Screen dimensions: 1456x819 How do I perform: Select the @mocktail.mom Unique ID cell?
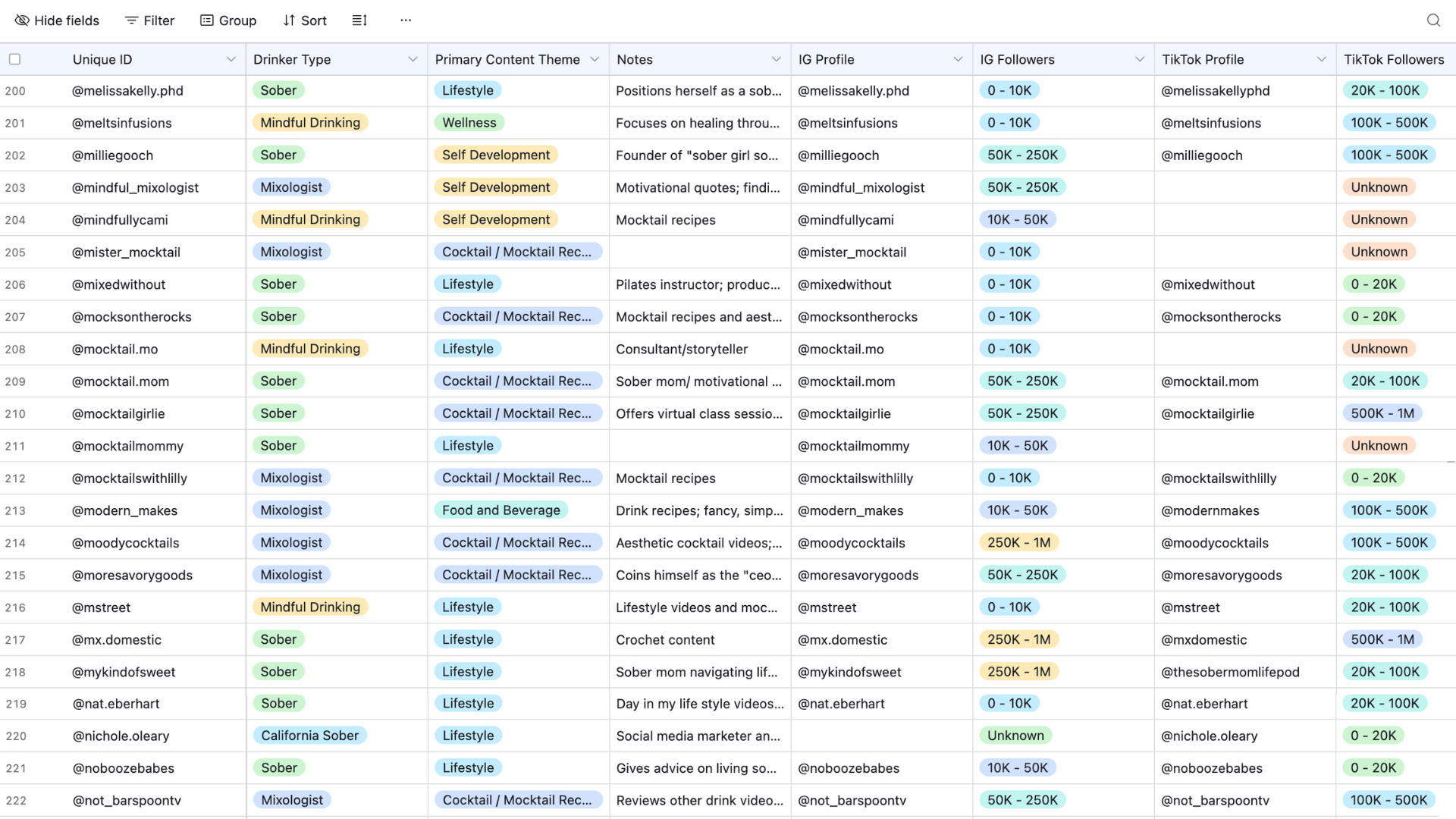(121, 381)
